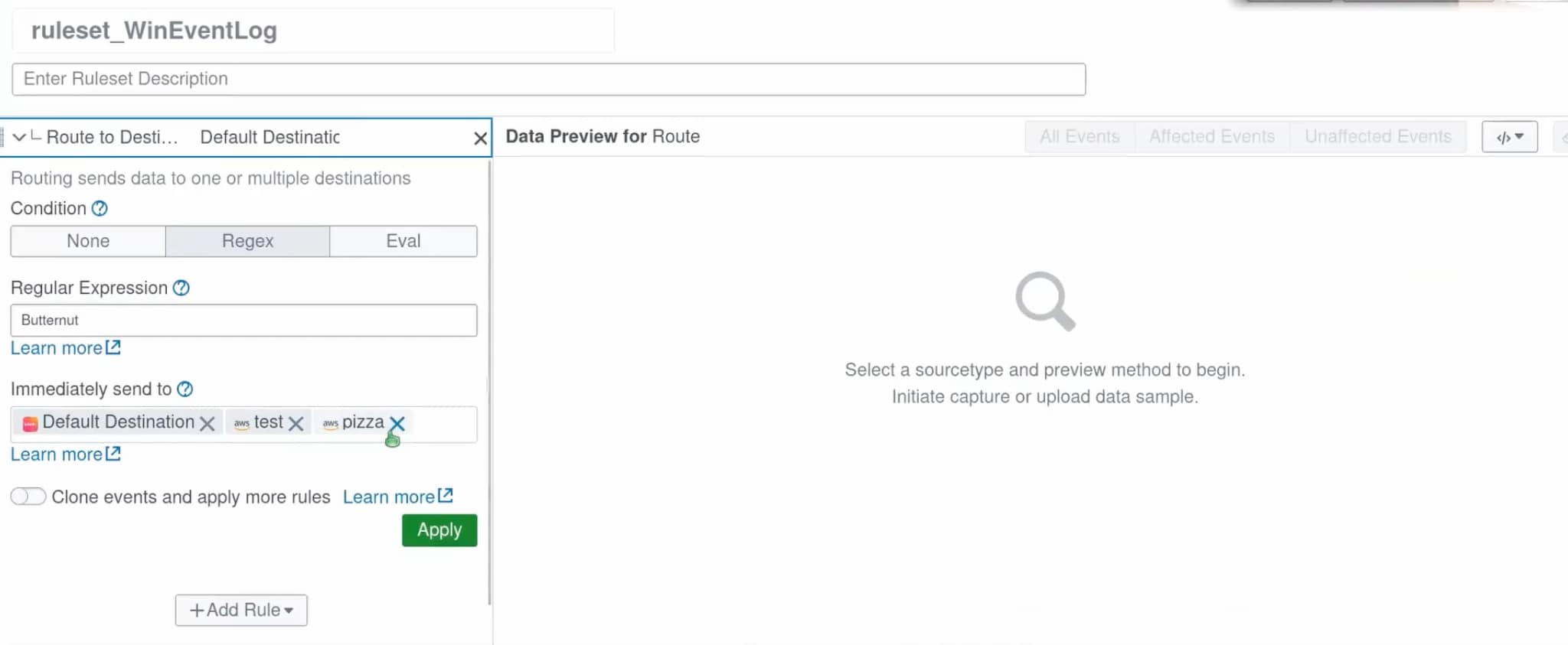Screen dimensions: 1568x645
Task: Select the None condition option
Action: pos(88,241)
